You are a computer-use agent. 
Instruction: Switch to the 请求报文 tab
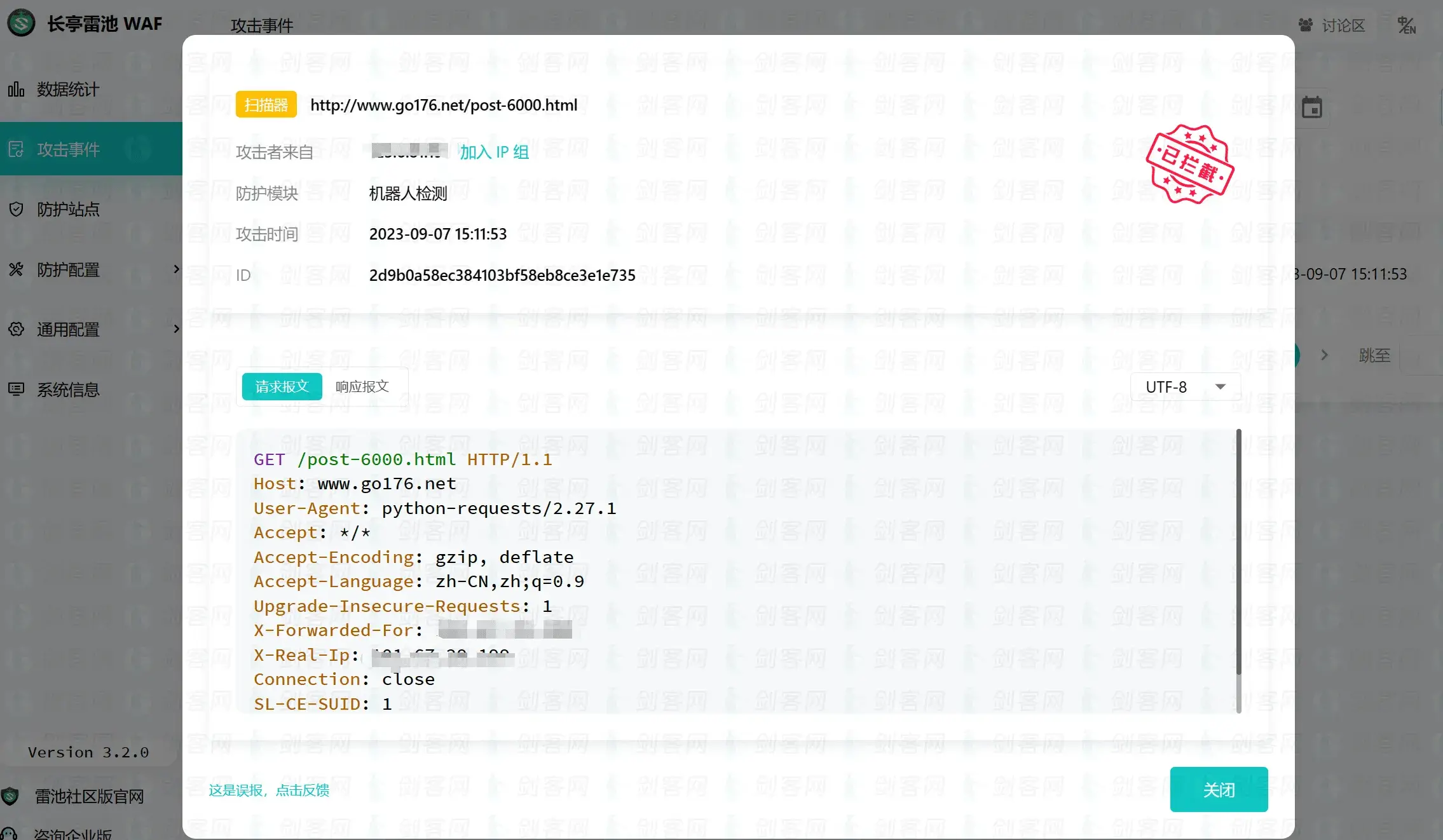282,386
